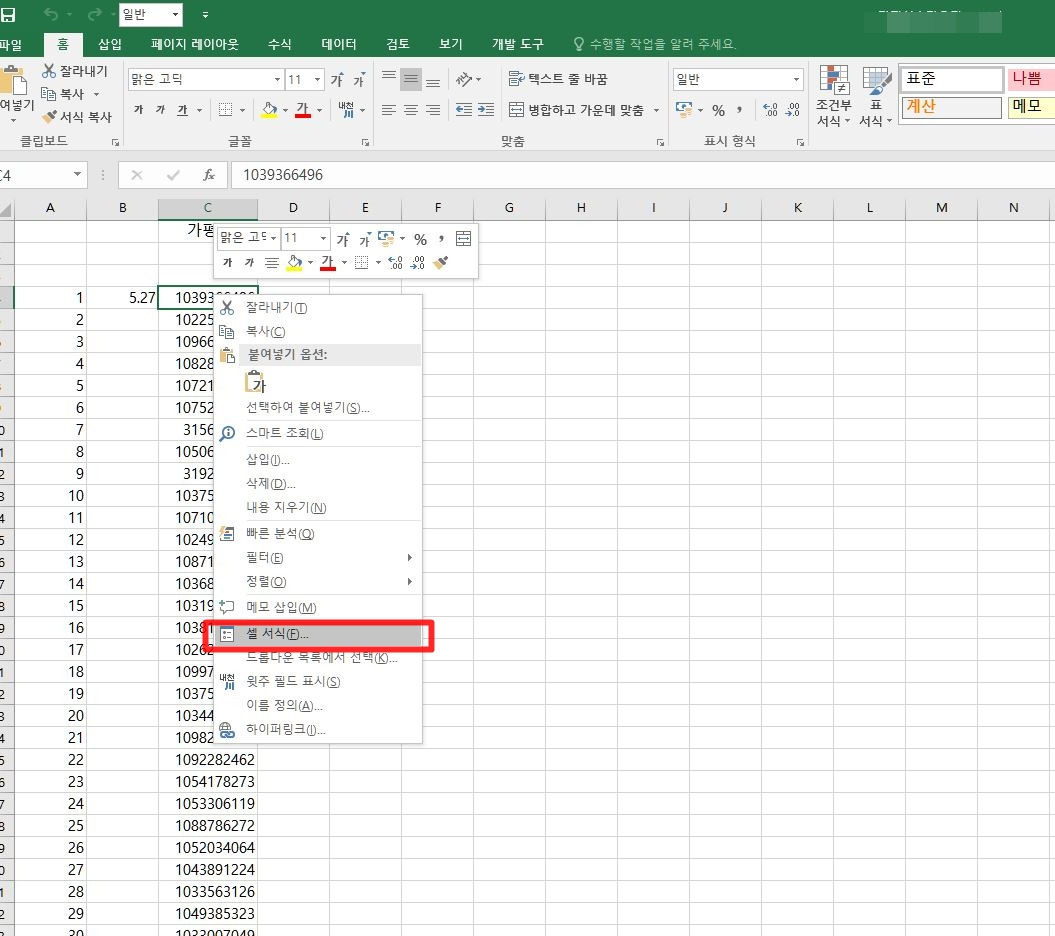The image size is (1055, 936).
Task: Select the fill color bucket icon in ribbon
Action: coord(269,110)
